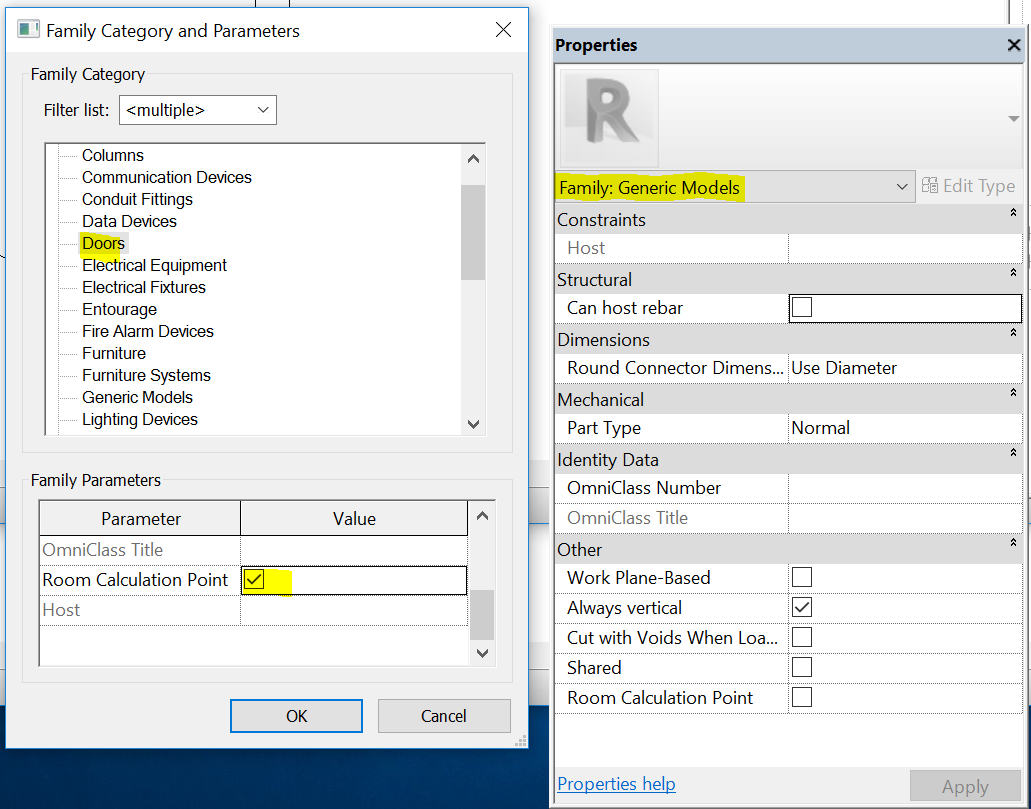Enable the Work Plane-Based checkbox

(801, 577)
